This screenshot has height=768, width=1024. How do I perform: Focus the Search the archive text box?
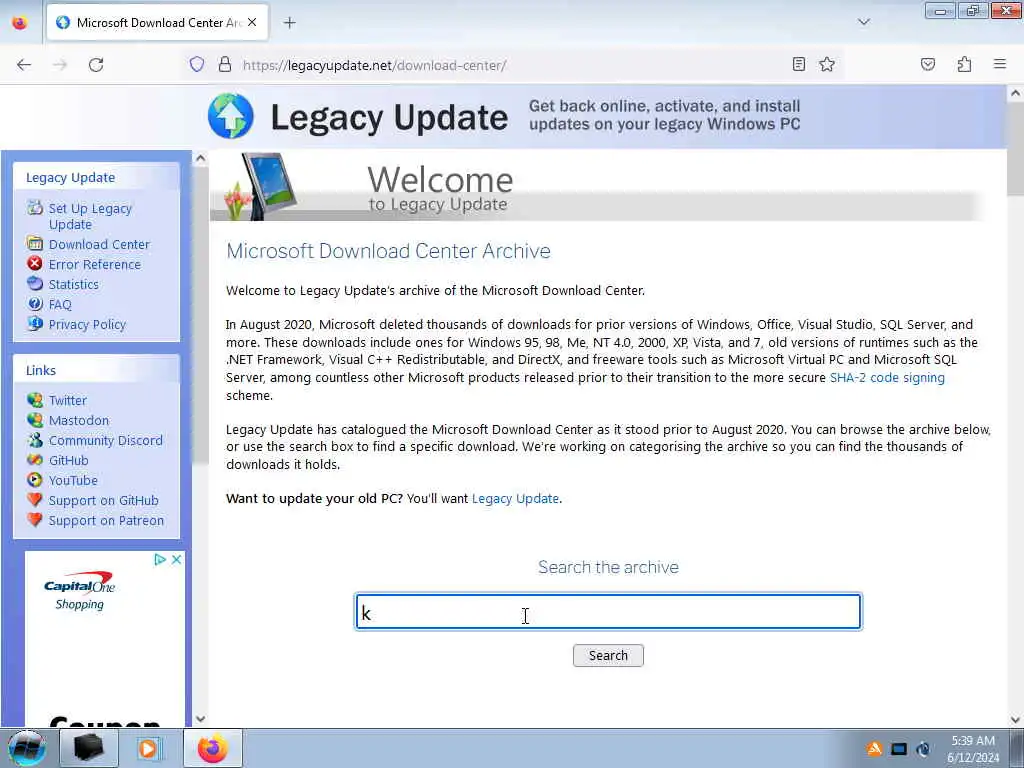click(608, 612)
